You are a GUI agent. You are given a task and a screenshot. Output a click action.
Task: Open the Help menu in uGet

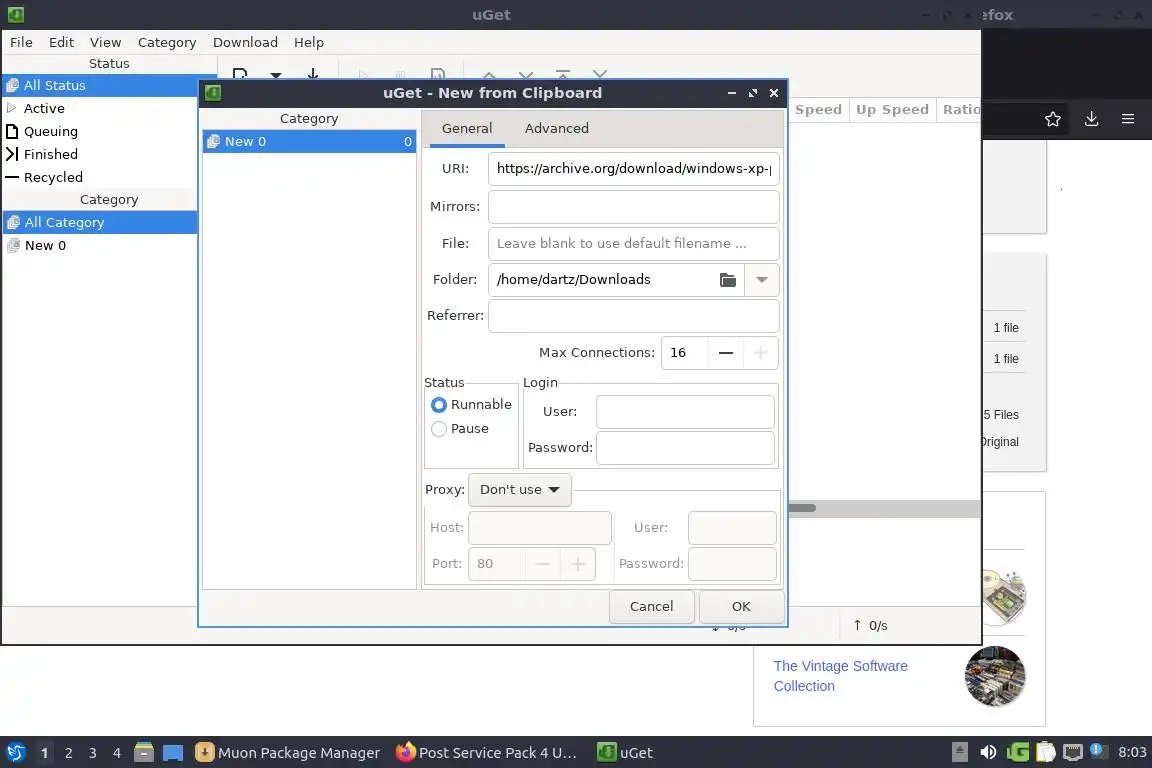coord(309,43)
